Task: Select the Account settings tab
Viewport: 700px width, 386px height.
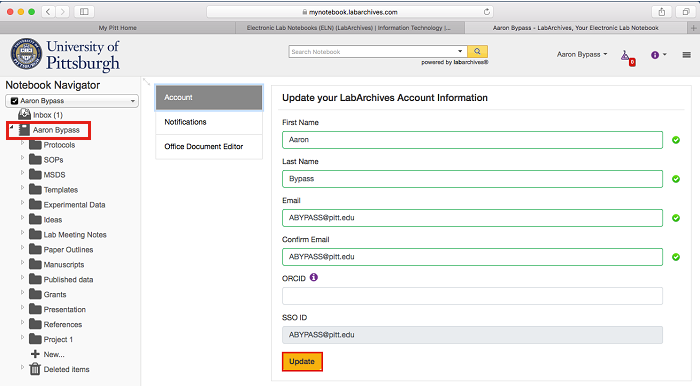Action: [x=209, y=97]
